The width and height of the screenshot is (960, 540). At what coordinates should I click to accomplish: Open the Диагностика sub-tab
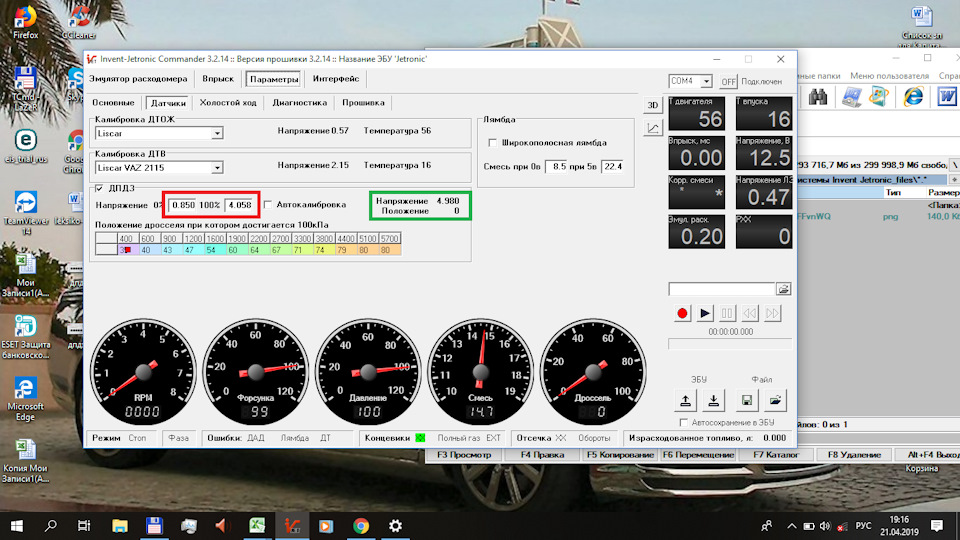299,102
